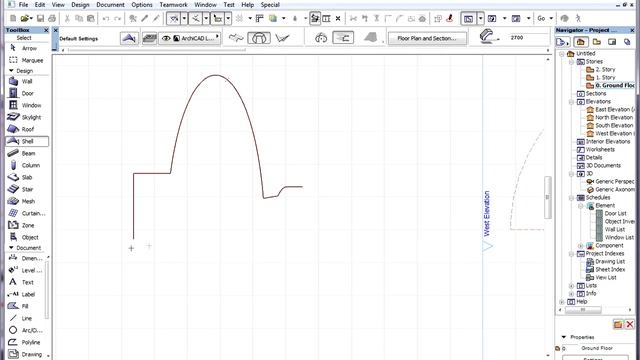Viewport: 640px width, 360px height.
Task: Toggle the ArchiCAD Layer visibility eye
Action: pyautogui.click(x=166, y=38)
